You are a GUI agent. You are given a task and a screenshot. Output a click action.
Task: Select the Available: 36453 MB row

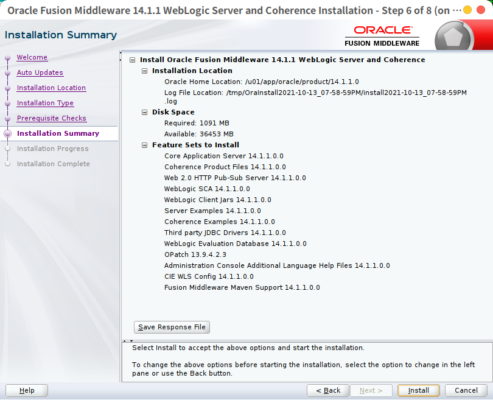coord(199,134)
